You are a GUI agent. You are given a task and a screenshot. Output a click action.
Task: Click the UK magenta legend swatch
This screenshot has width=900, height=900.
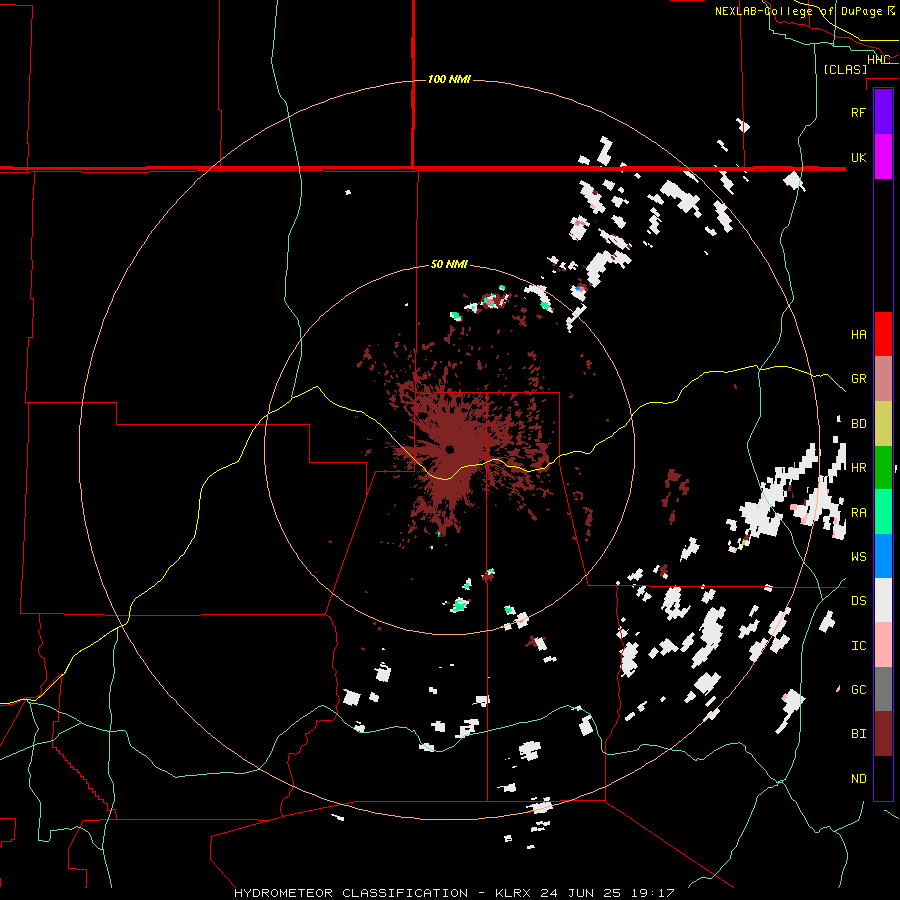883,157
